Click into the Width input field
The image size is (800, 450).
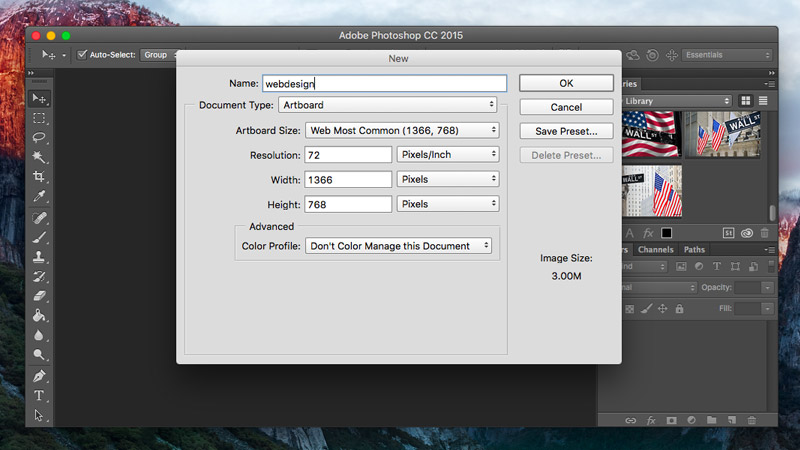click(x=348, y=179)
